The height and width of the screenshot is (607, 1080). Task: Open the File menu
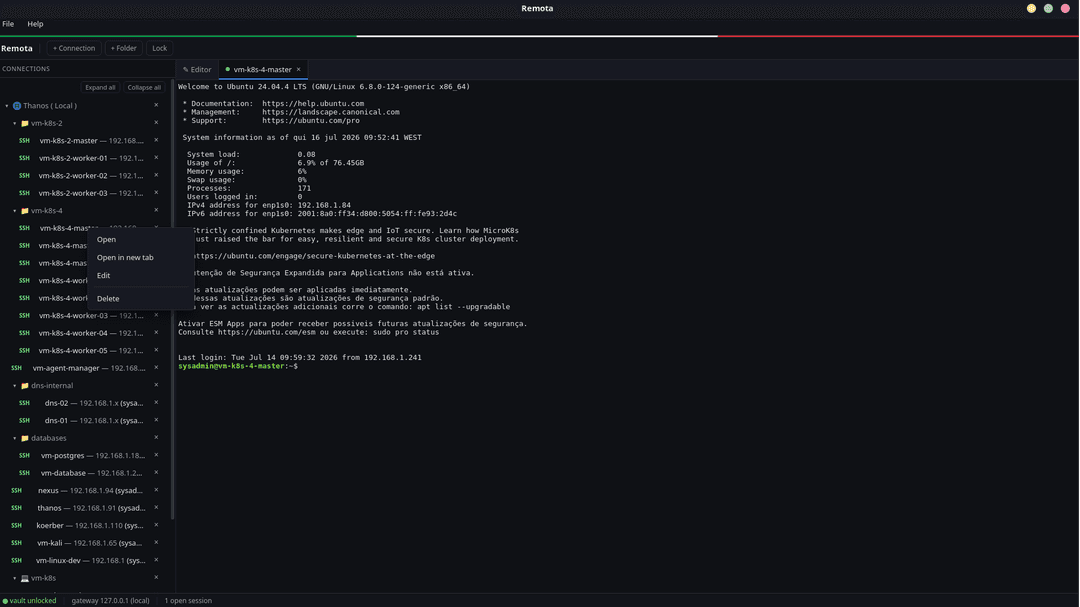8,24
